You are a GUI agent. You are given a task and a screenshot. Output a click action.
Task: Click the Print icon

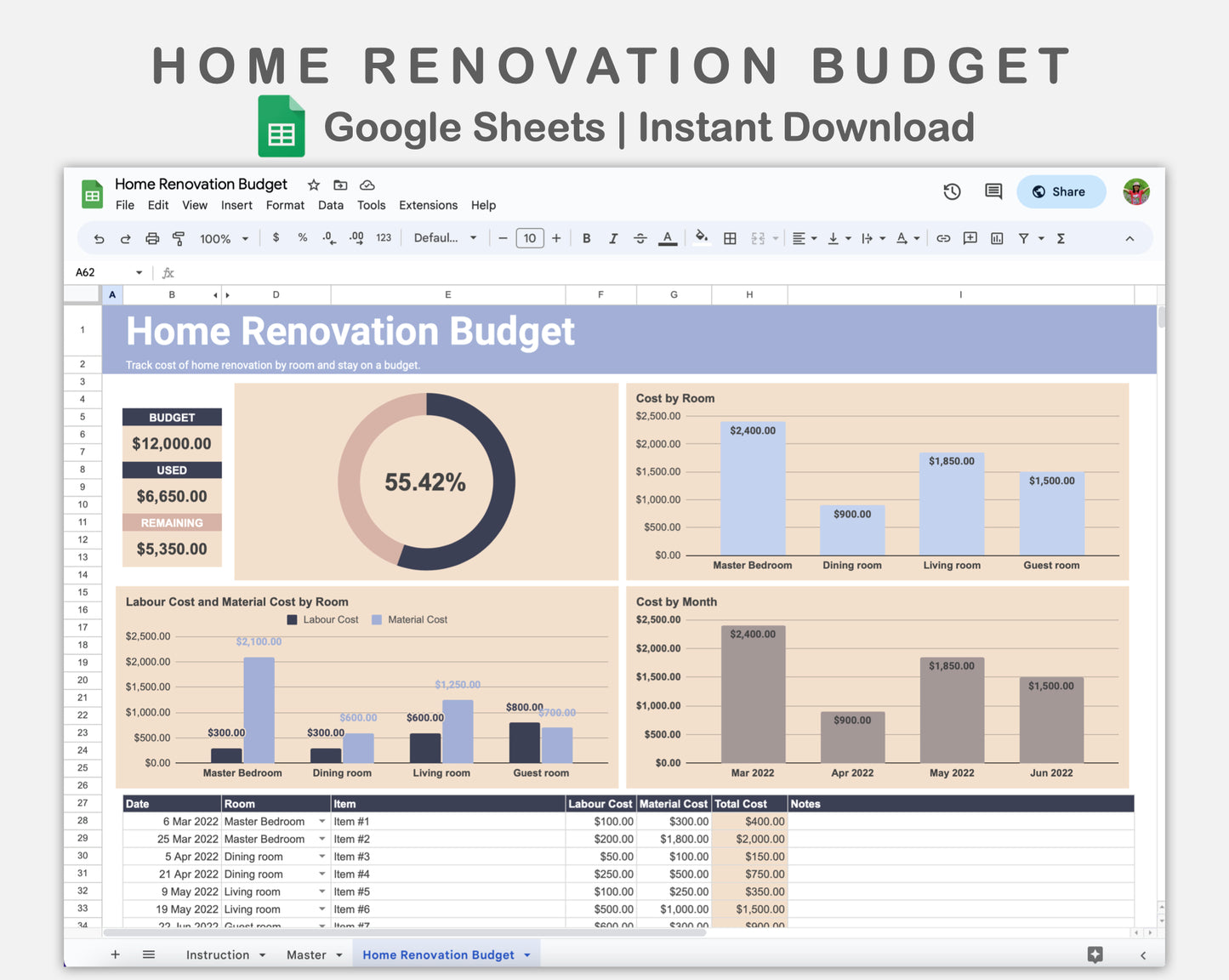point(152,239)
